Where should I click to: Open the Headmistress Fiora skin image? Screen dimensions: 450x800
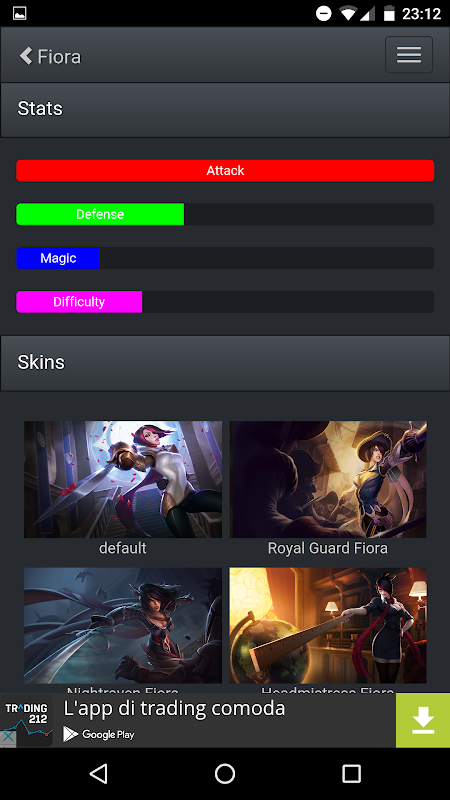point(328,626)
